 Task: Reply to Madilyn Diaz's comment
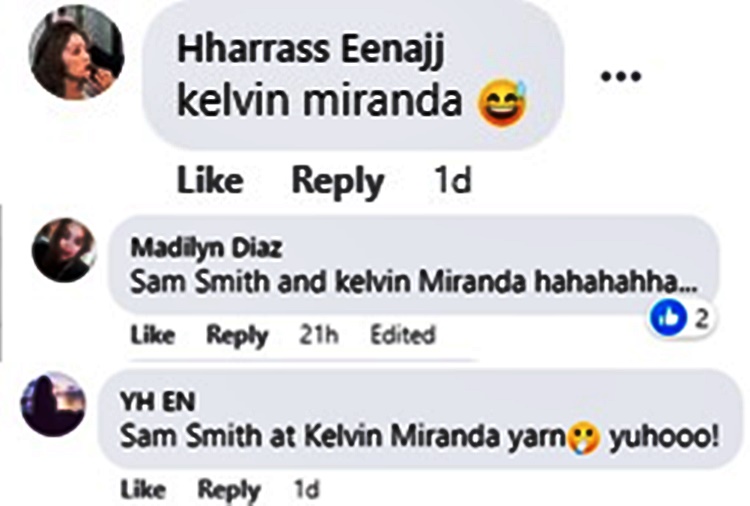(237, 336)
